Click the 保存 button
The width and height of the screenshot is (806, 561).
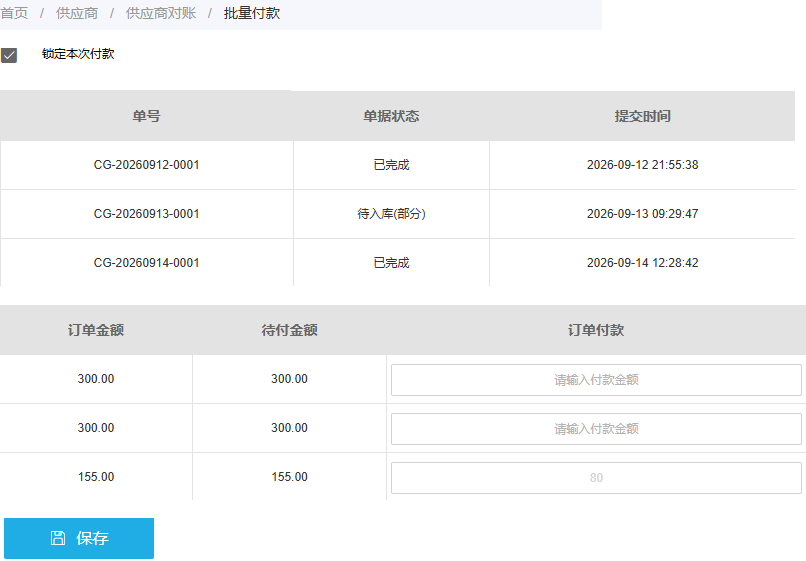tap(79, 538)
